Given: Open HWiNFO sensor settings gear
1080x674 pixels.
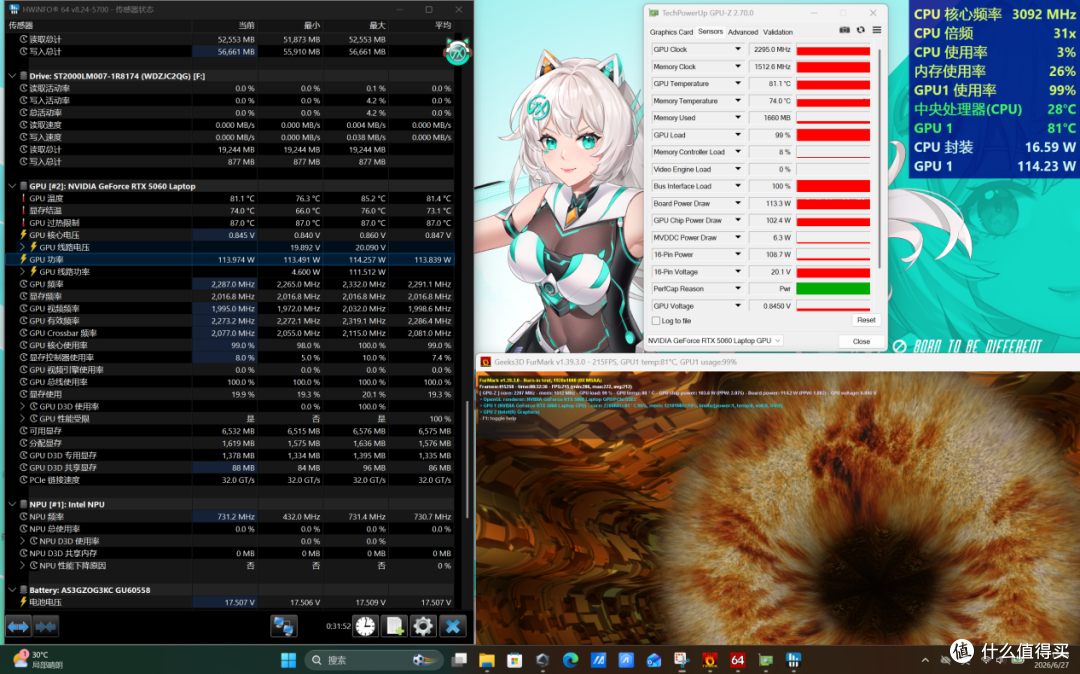Looking at the screenshot, I should click(x=423, y=626).
